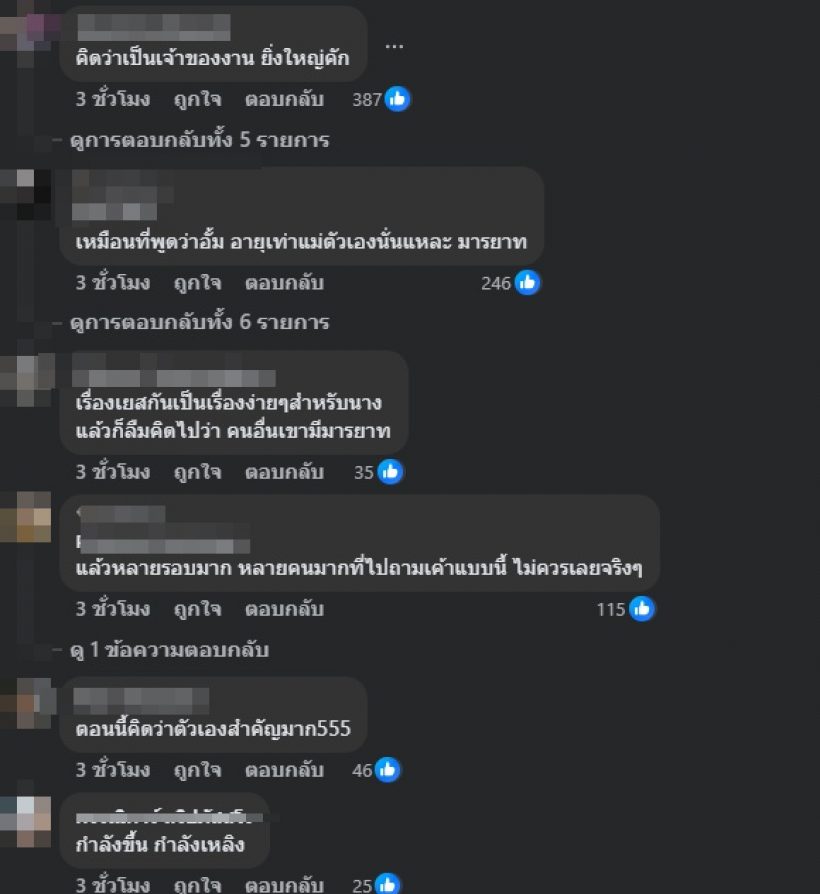The image size is (820, 894).
Task: Click the like icon showing 115 reactions
Action: click(x=642, y=609)
